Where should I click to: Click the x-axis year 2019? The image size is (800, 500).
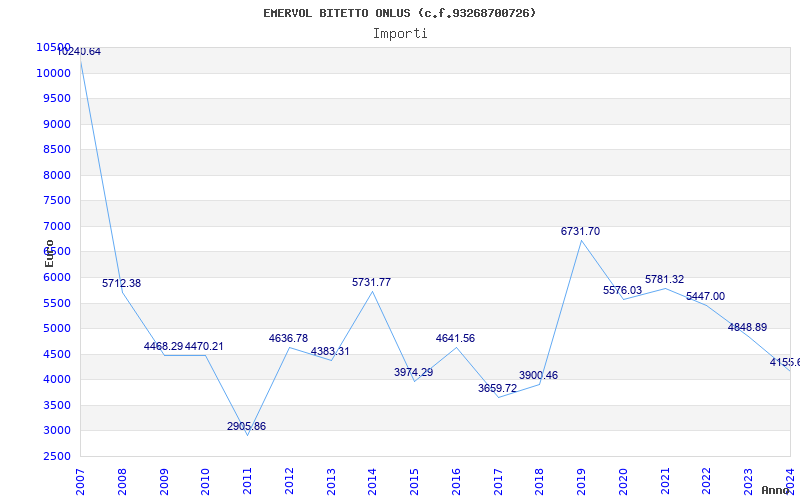[x=581, y=482]
